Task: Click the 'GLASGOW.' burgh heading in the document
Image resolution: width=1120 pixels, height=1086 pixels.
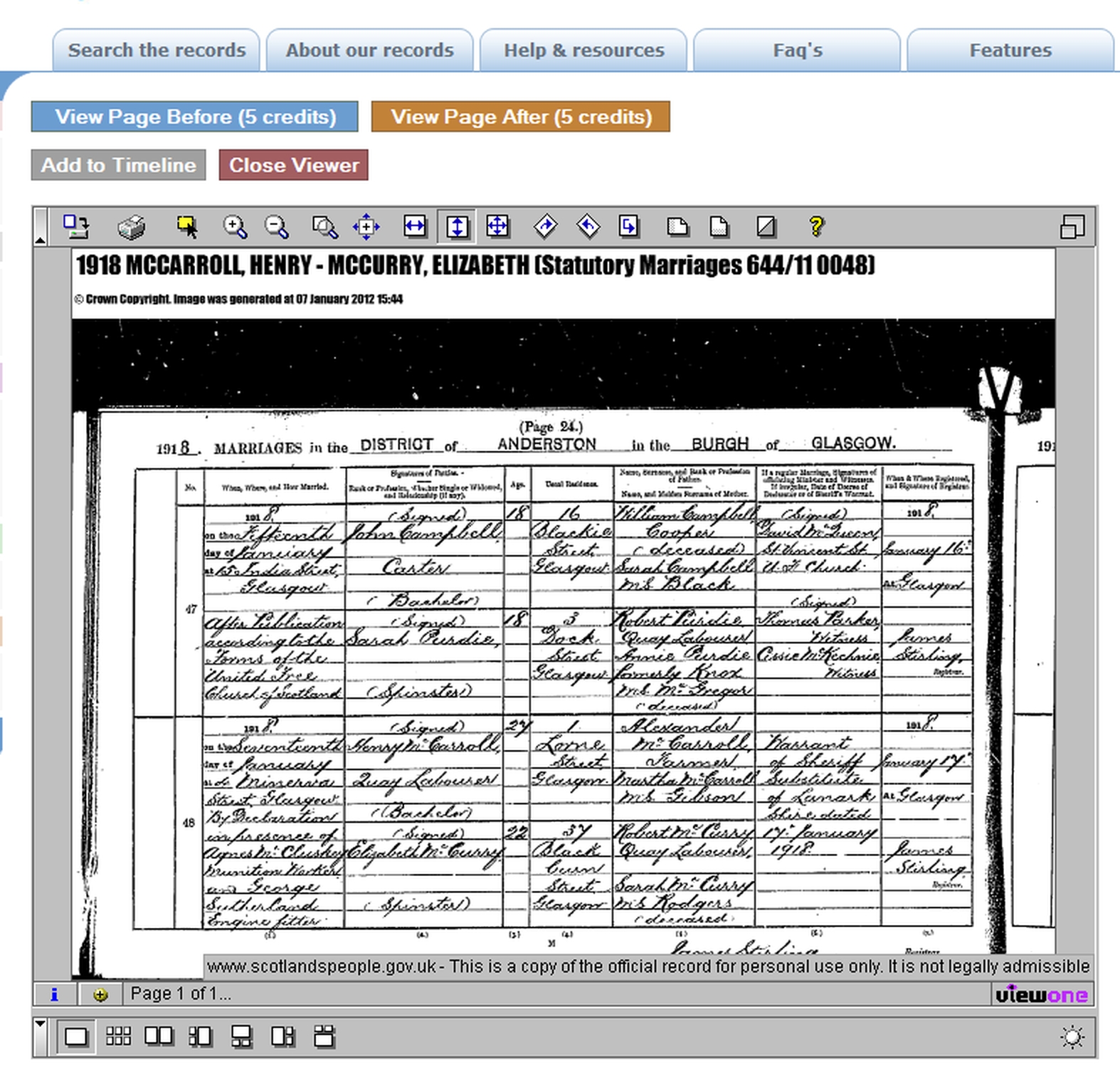Action: 854,443
